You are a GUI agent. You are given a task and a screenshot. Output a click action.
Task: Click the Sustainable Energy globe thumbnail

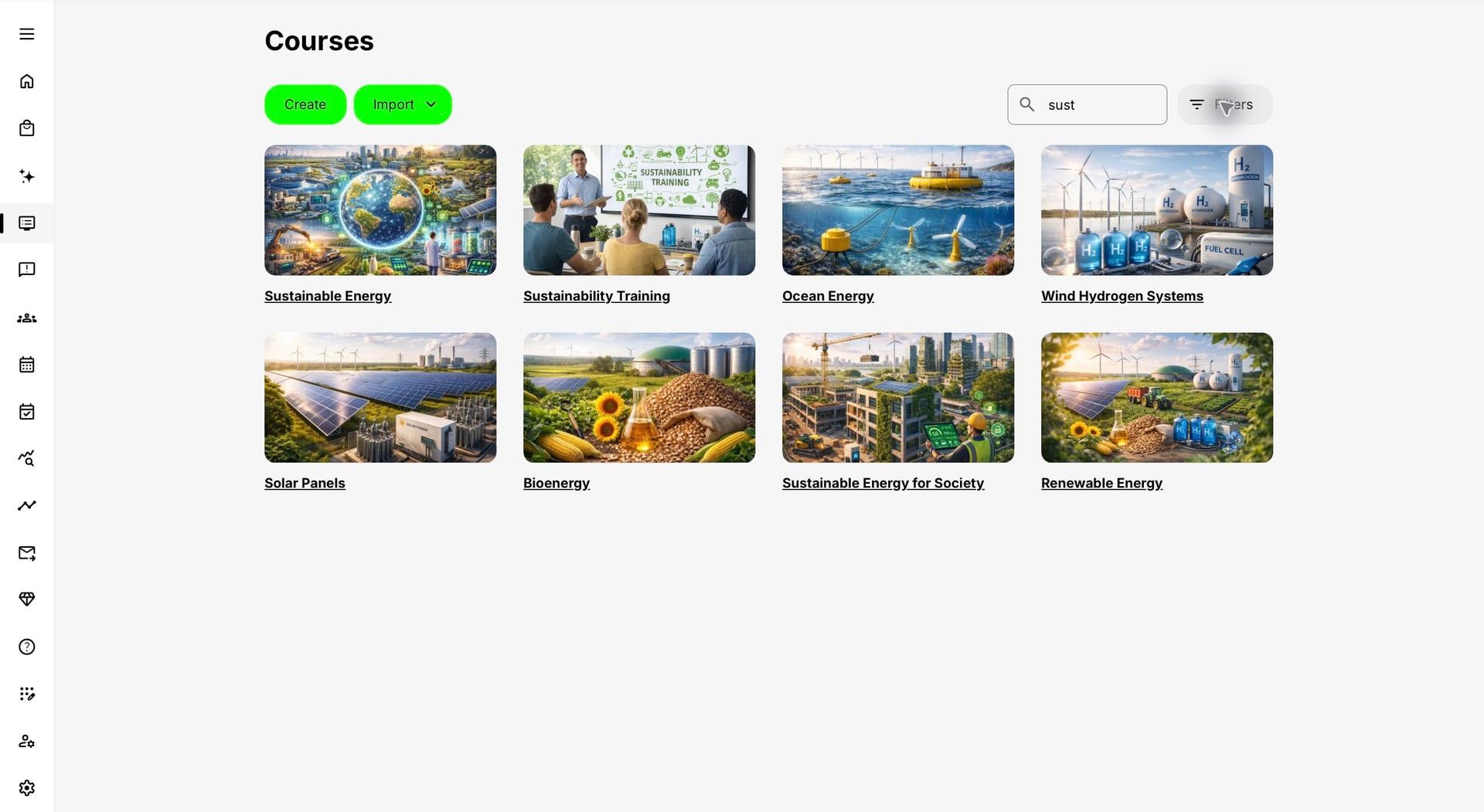(x=380, y=210)
